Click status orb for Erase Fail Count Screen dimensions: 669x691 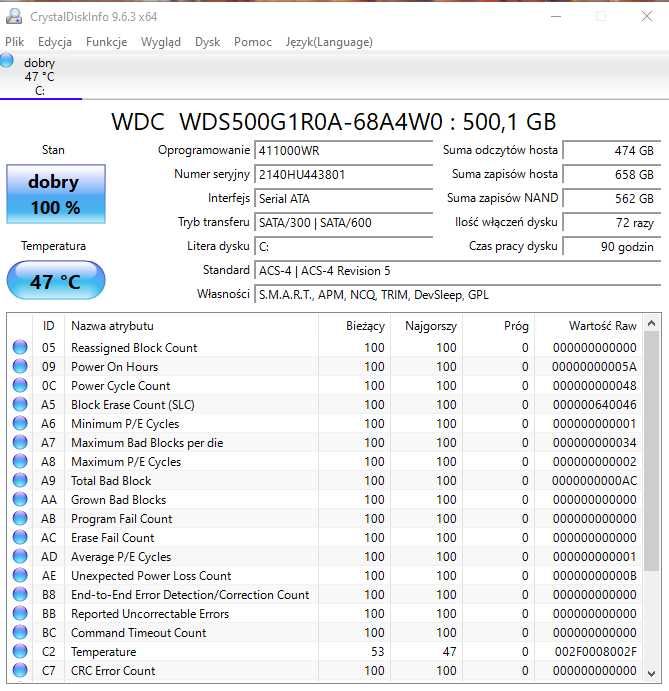[20, 537]
